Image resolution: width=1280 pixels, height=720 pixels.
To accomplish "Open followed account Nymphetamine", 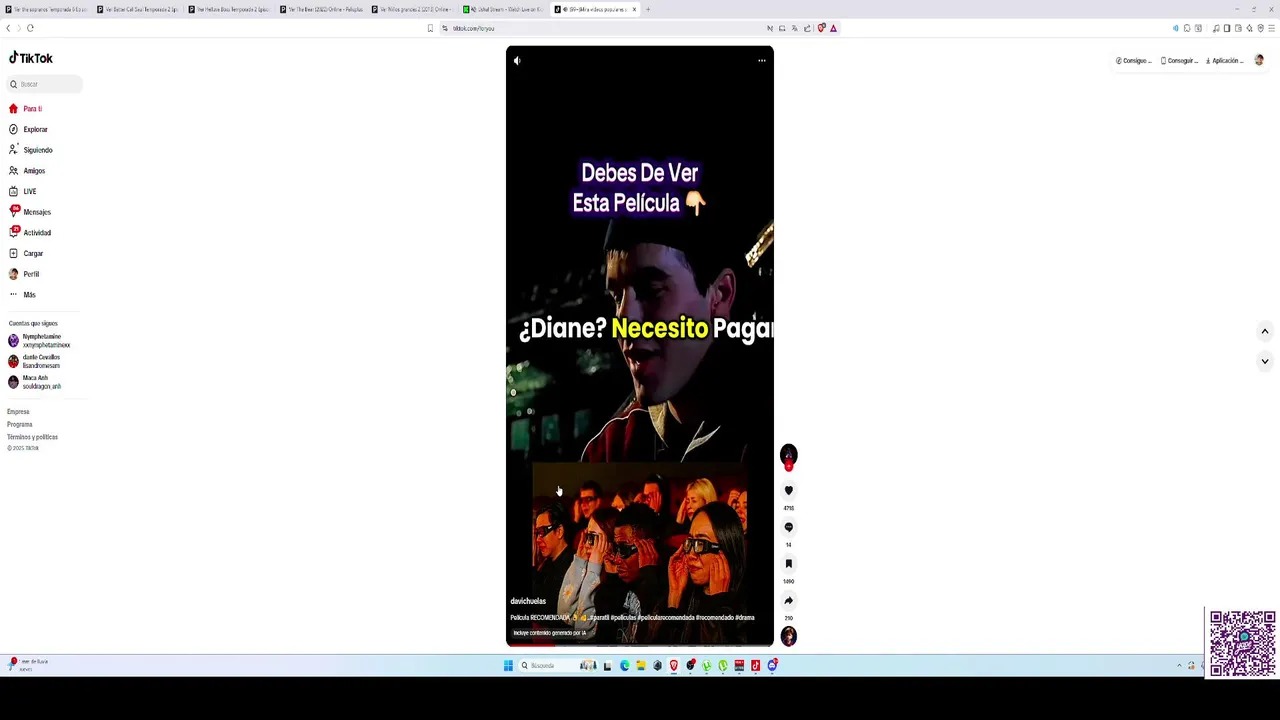I will point(40,341).
